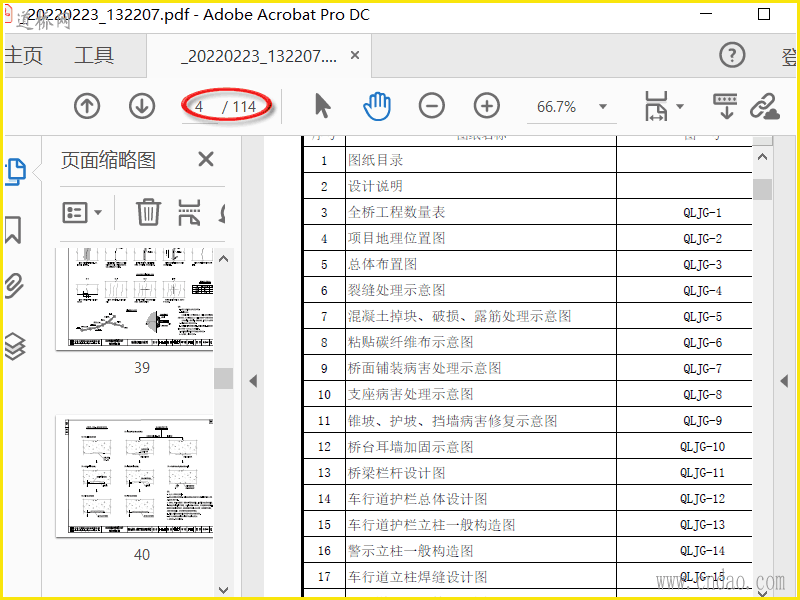The height and width of the screenshot is (600, 800).
Task: Click the 总体布置图 entry
Action: (x=383, y=264)
